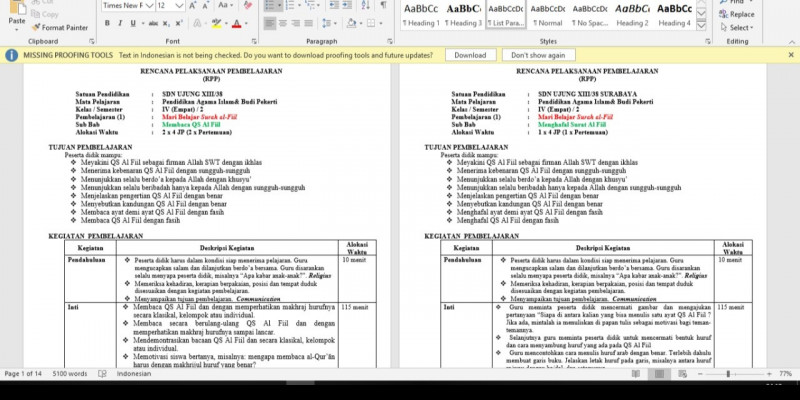Expand highlight color options arrow
800x400 pixels.
(x=226, y=23)
